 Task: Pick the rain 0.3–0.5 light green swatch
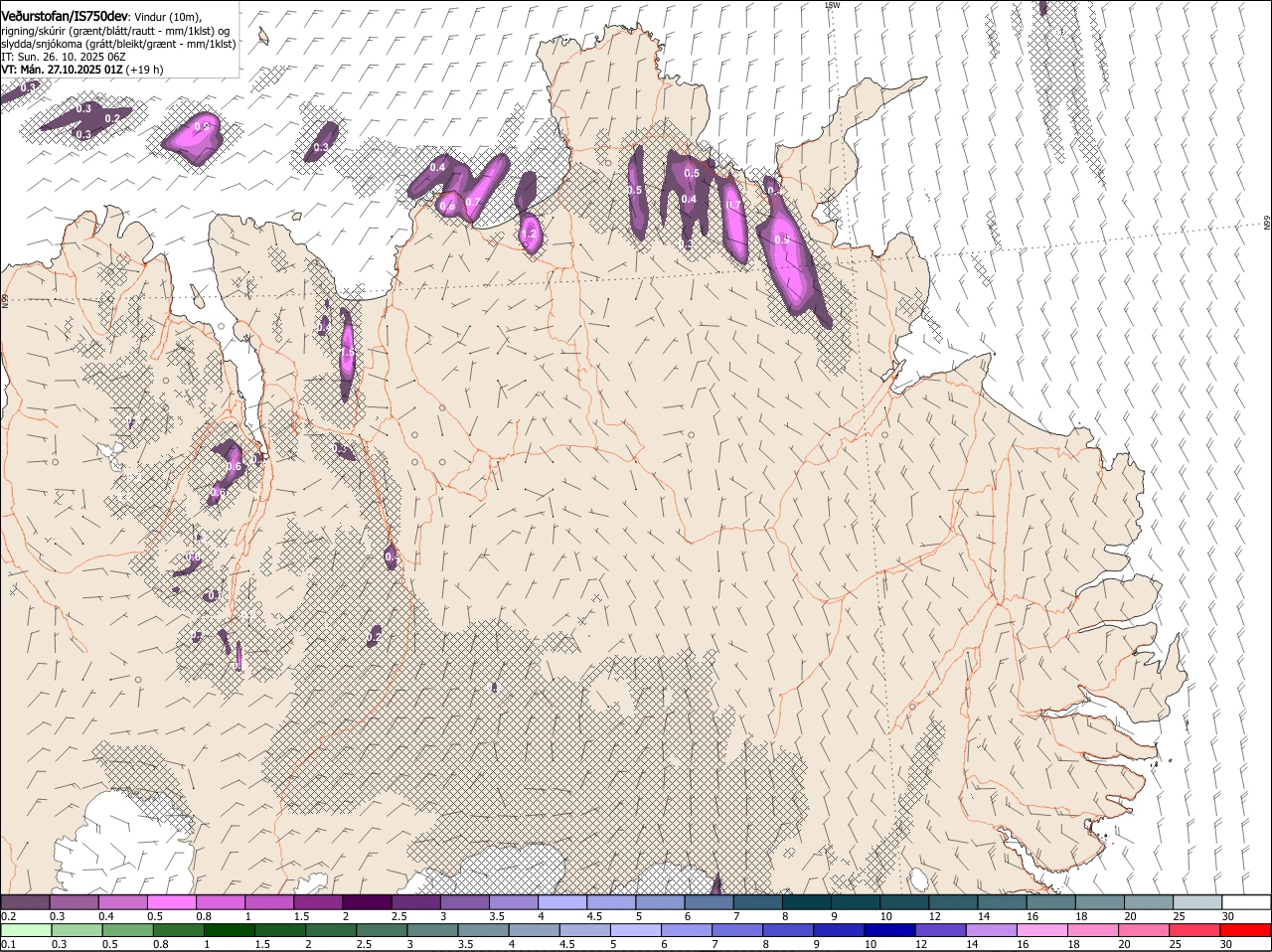pos(77,930)
